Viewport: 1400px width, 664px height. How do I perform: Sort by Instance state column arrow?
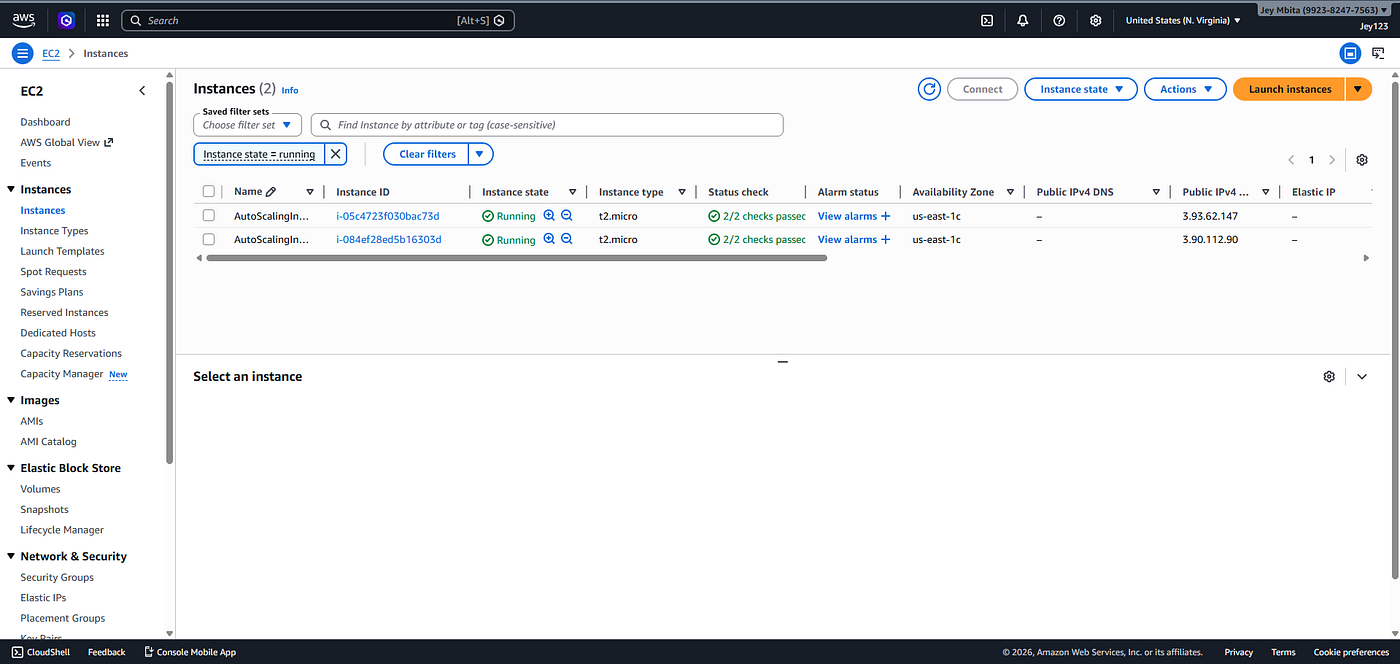573,192
